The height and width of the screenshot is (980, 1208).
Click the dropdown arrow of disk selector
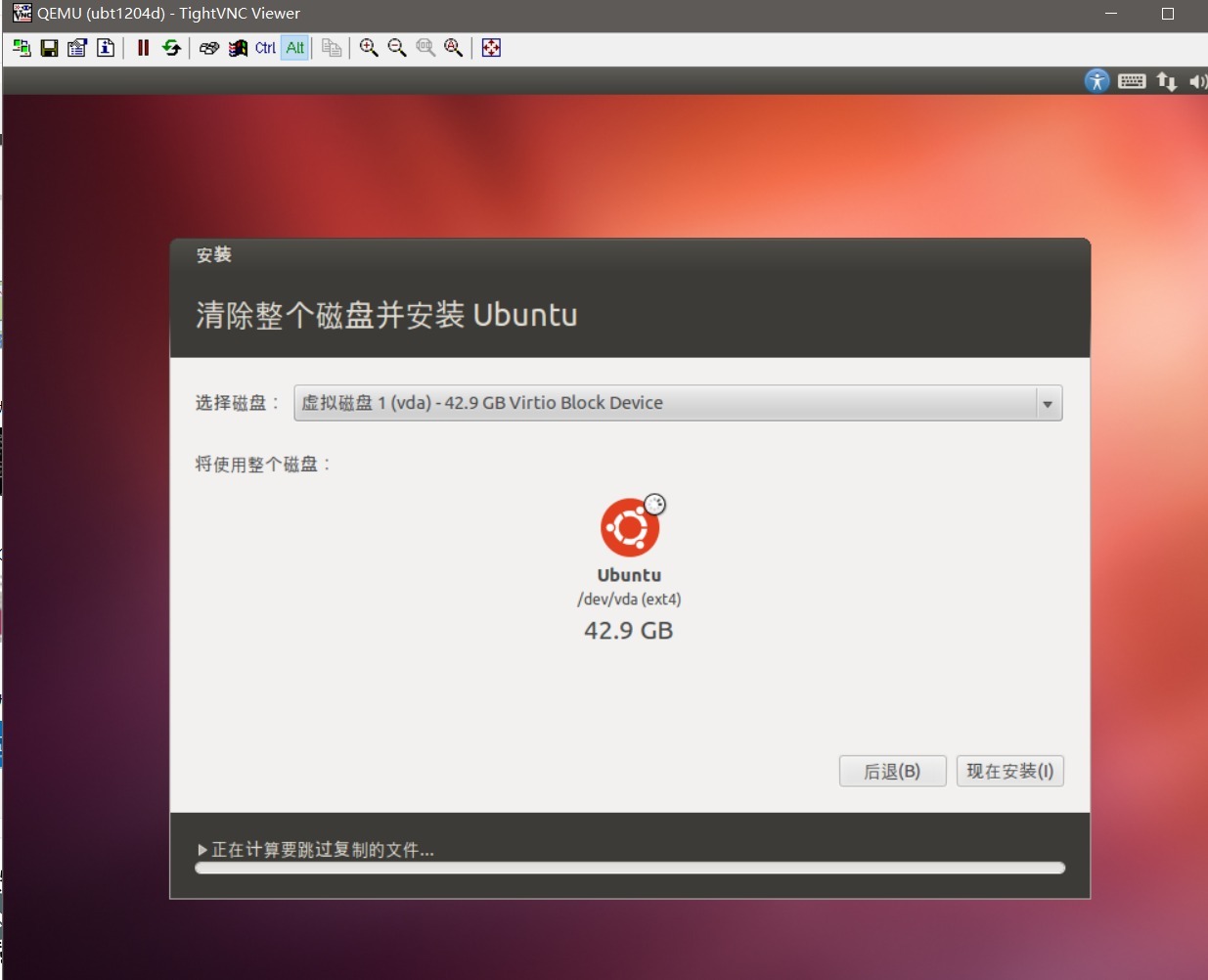coord(1048,404)
